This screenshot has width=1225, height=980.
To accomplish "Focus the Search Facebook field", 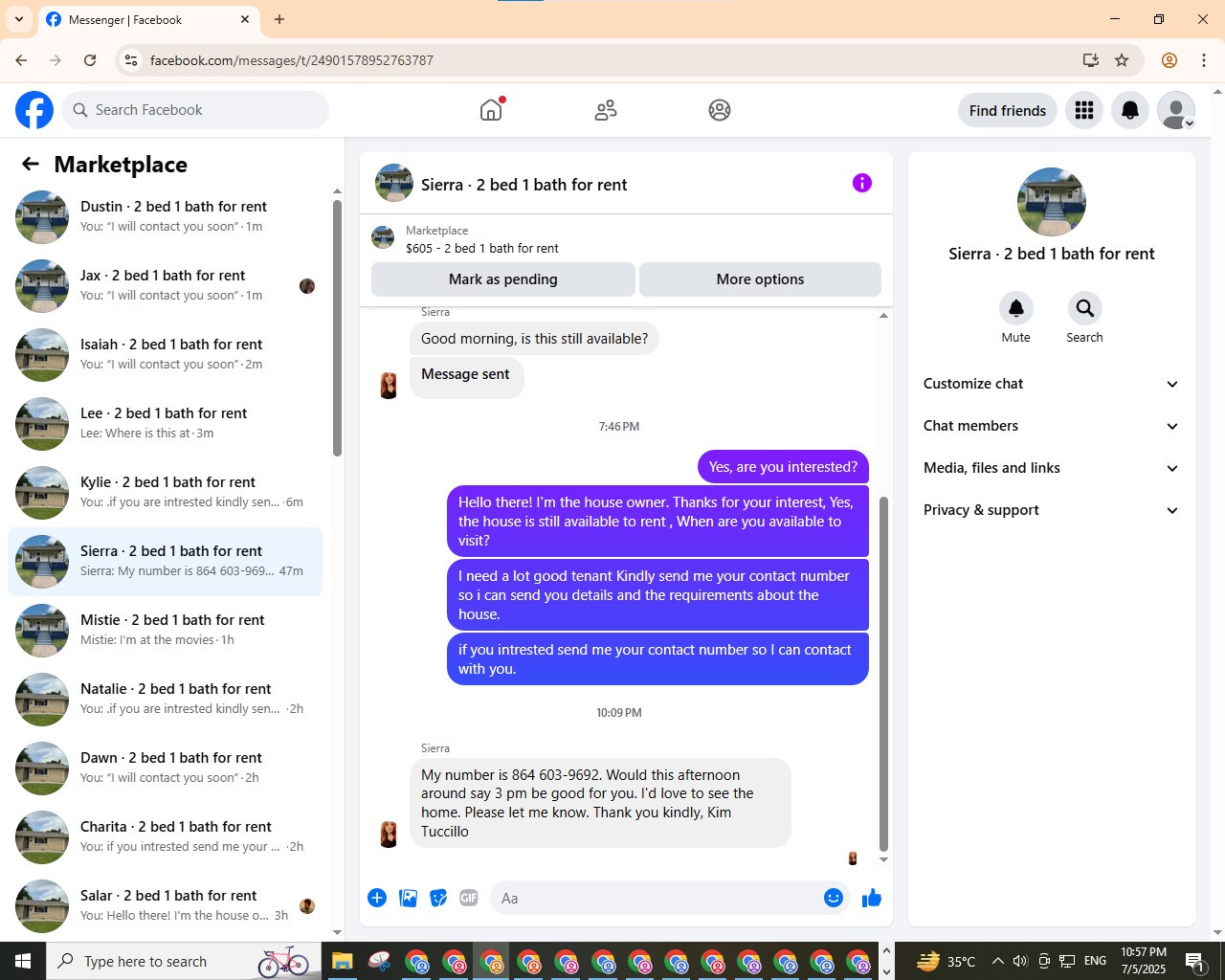I will (195, 110).
